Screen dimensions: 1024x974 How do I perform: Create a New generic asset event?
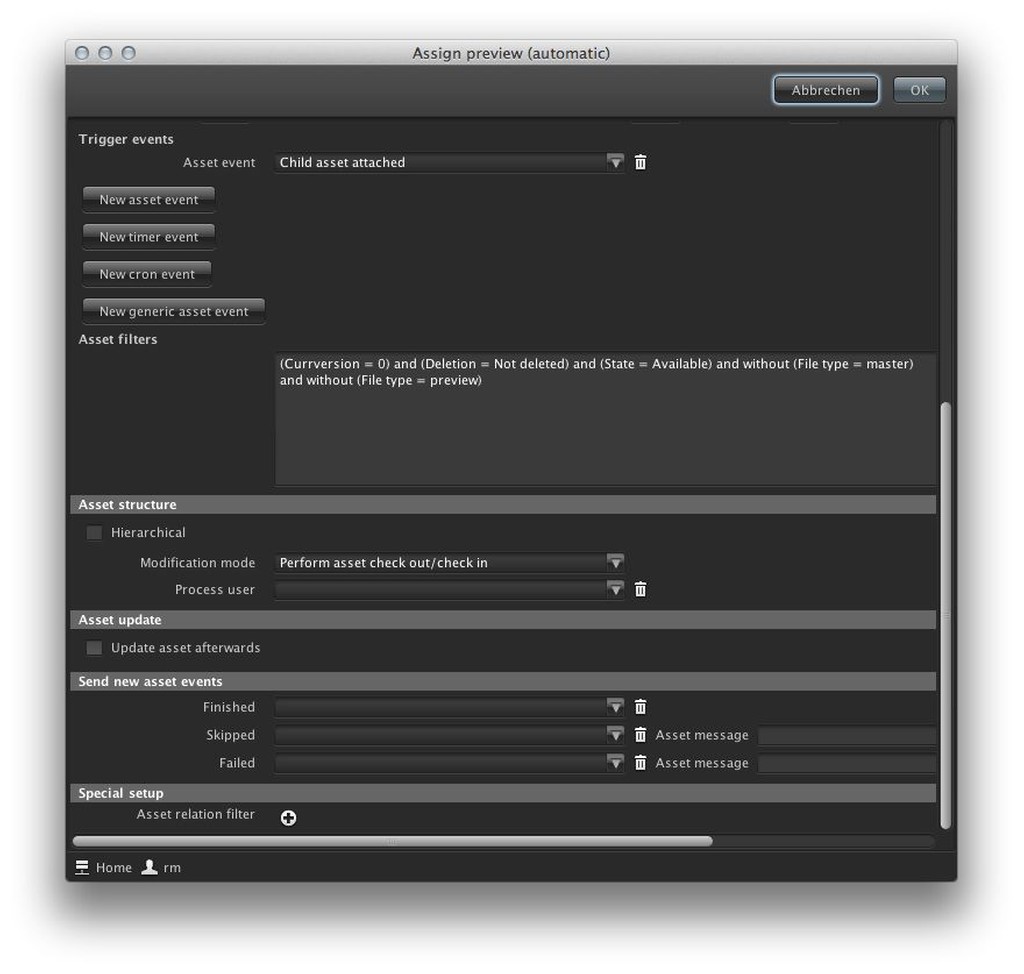click(172, 310)
